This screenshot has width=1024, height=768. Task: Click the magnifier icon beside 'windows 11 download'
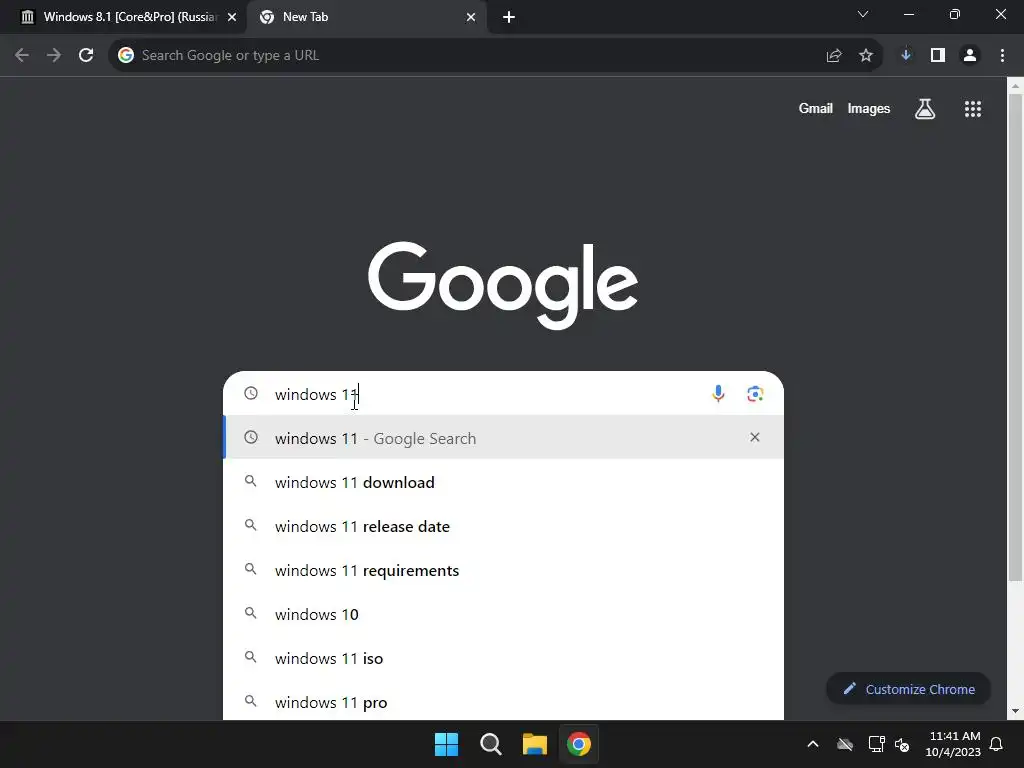click(x=251, y=481)
